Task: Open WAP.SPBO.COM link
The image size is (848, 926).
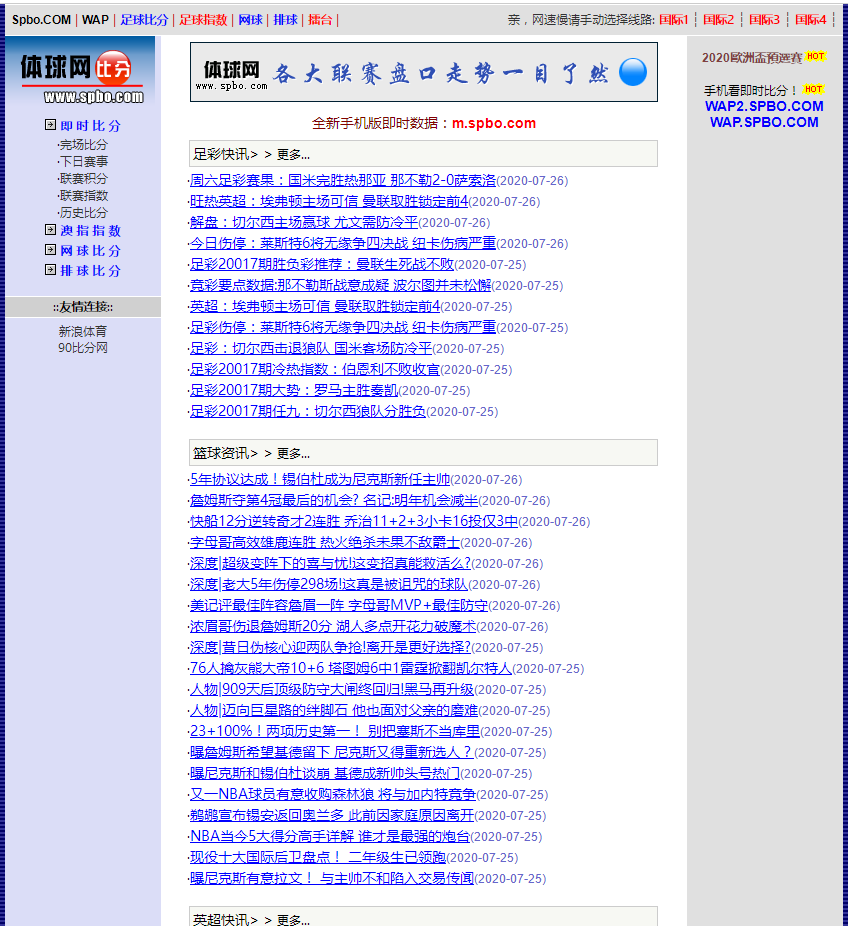Action: (764, 122)
